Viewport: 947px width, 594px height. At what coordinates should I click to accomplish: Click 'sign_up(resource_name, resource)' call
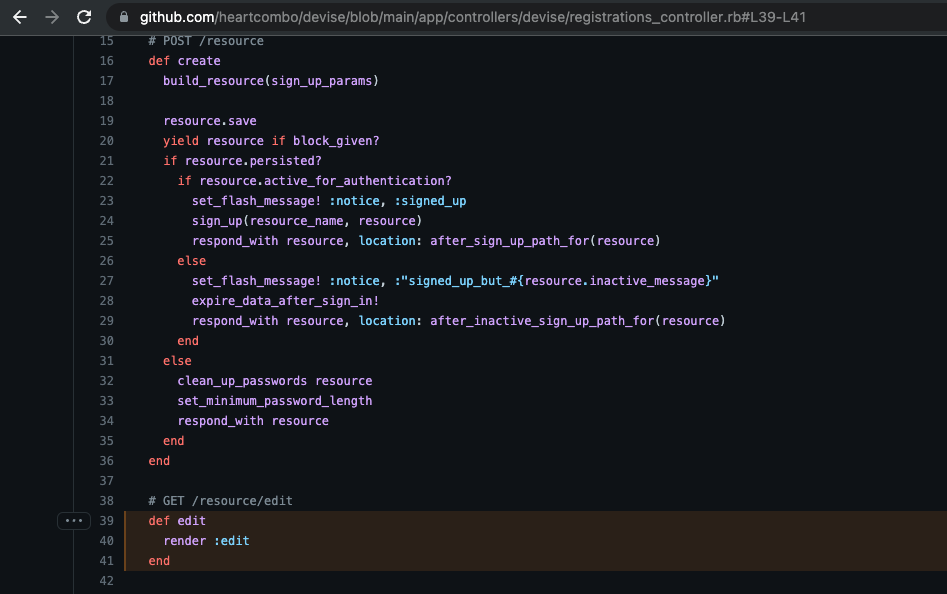coord(307,221)
